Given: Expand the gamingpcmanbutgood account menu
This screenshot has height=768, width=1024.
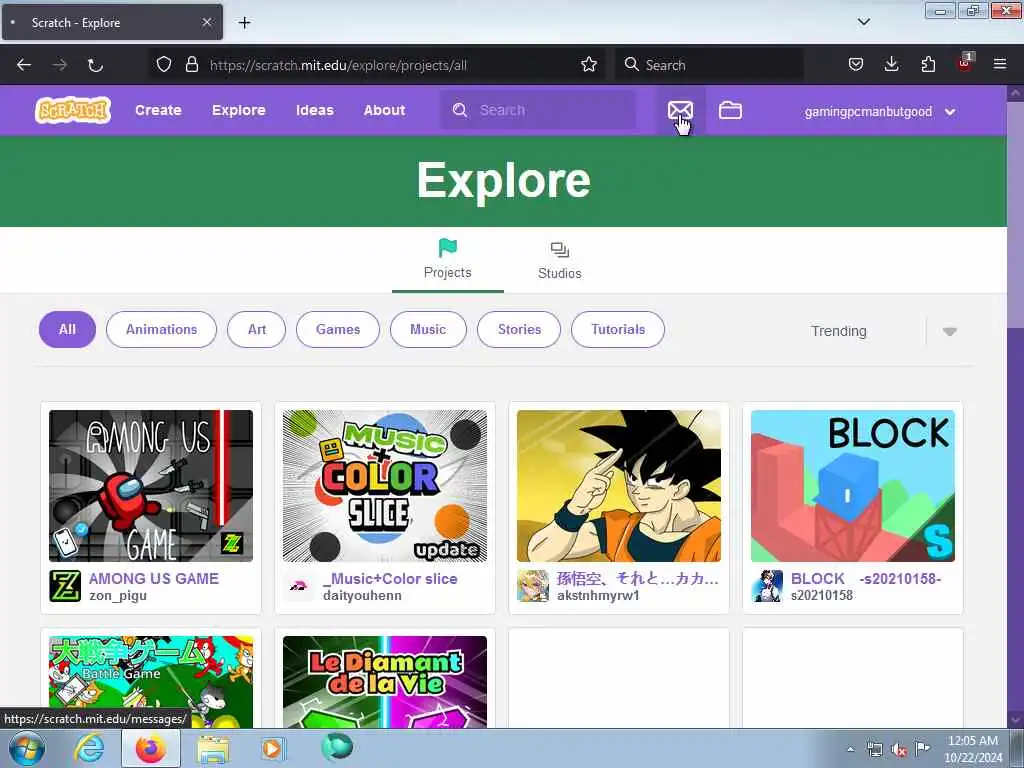Looking at the screenshot, I should (x=880, y=111).
